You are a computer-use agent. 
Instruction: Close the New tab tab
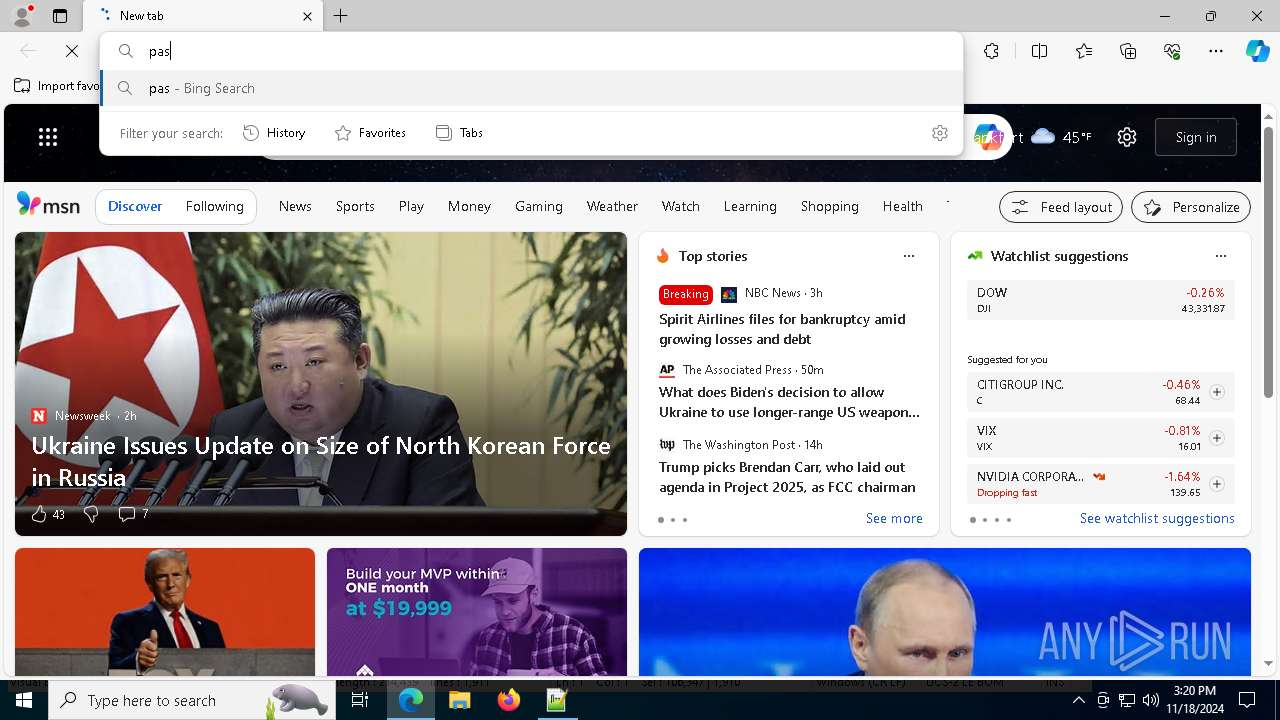pos(307,16)
